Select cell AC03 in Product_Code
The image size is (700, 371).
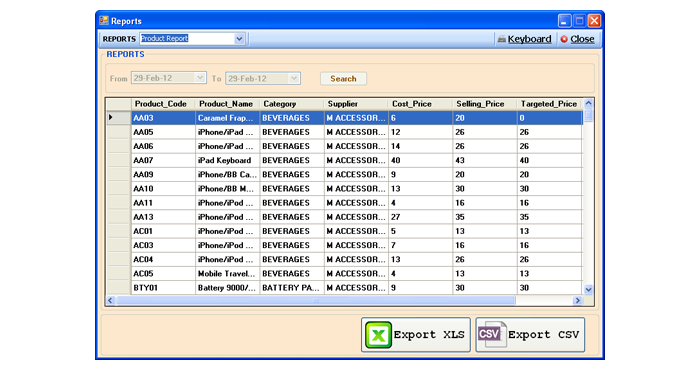tap(163, 246)
